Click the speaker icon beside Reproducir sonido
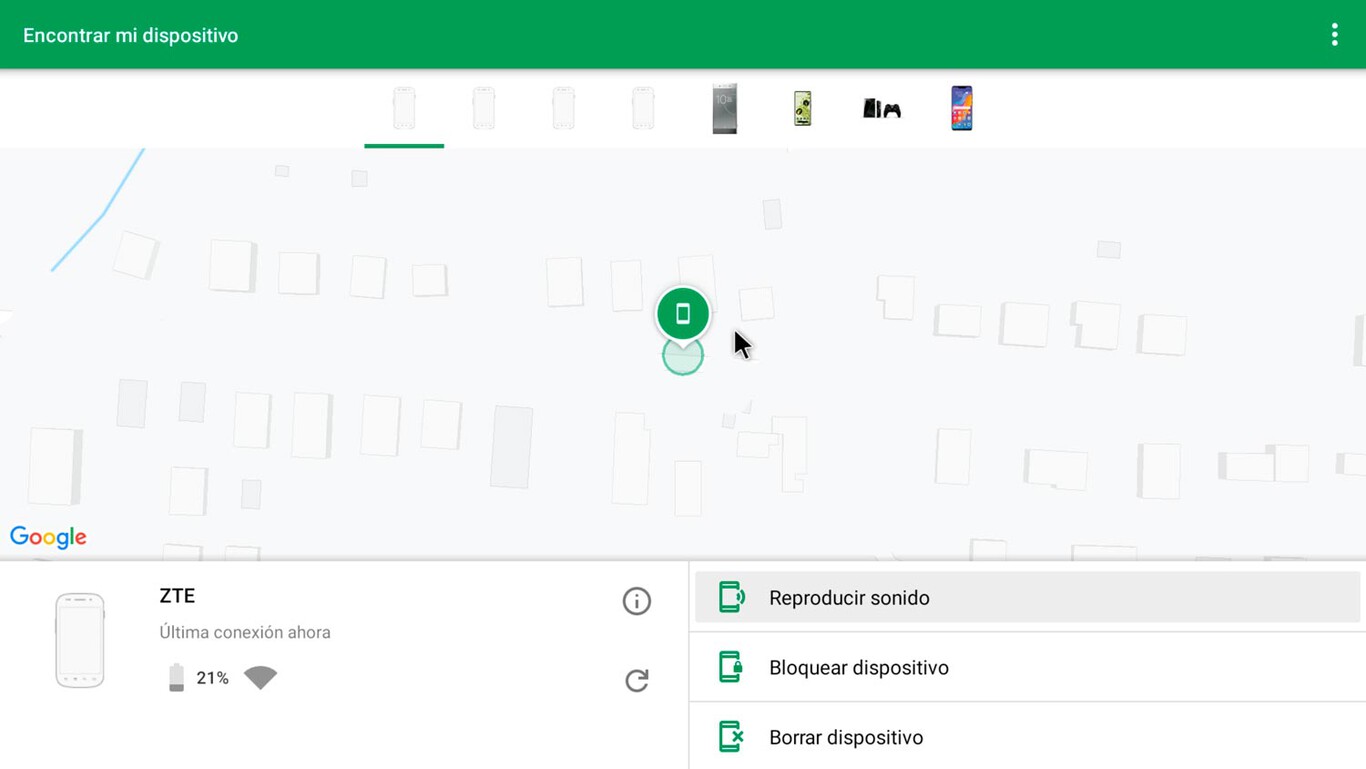The height and width of the screenshot is (769, 1366). 729,596
